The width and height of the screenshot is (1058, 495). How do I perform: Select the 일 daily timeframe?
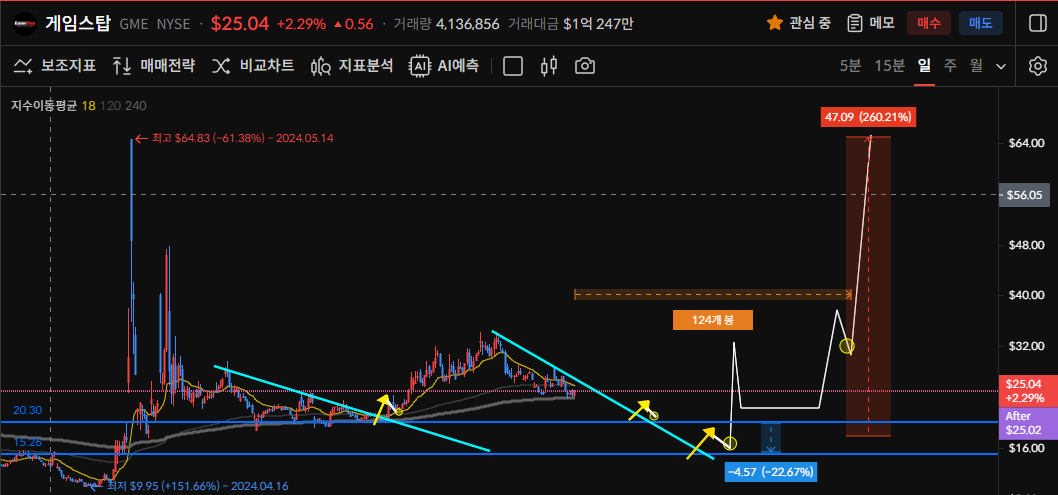point(924,65)
